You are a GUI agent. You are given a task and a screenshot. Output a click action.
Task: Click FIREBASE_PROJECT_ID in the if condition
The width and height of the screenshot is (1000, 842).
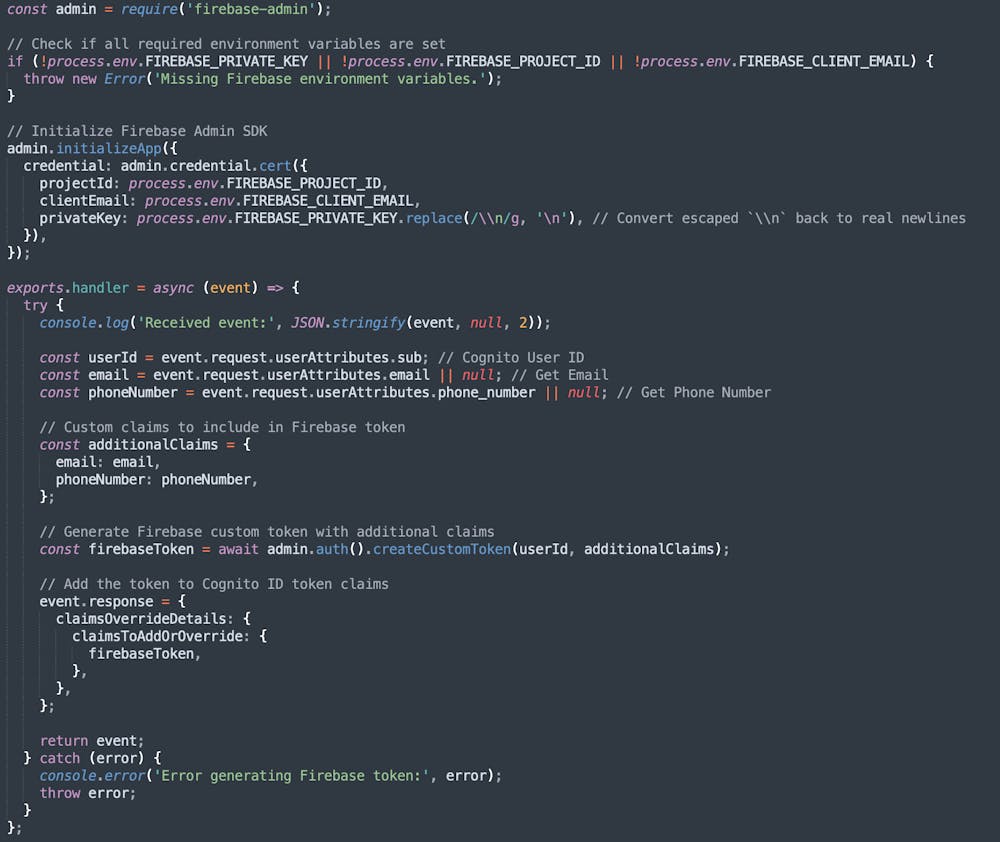(x=523, y=61)
